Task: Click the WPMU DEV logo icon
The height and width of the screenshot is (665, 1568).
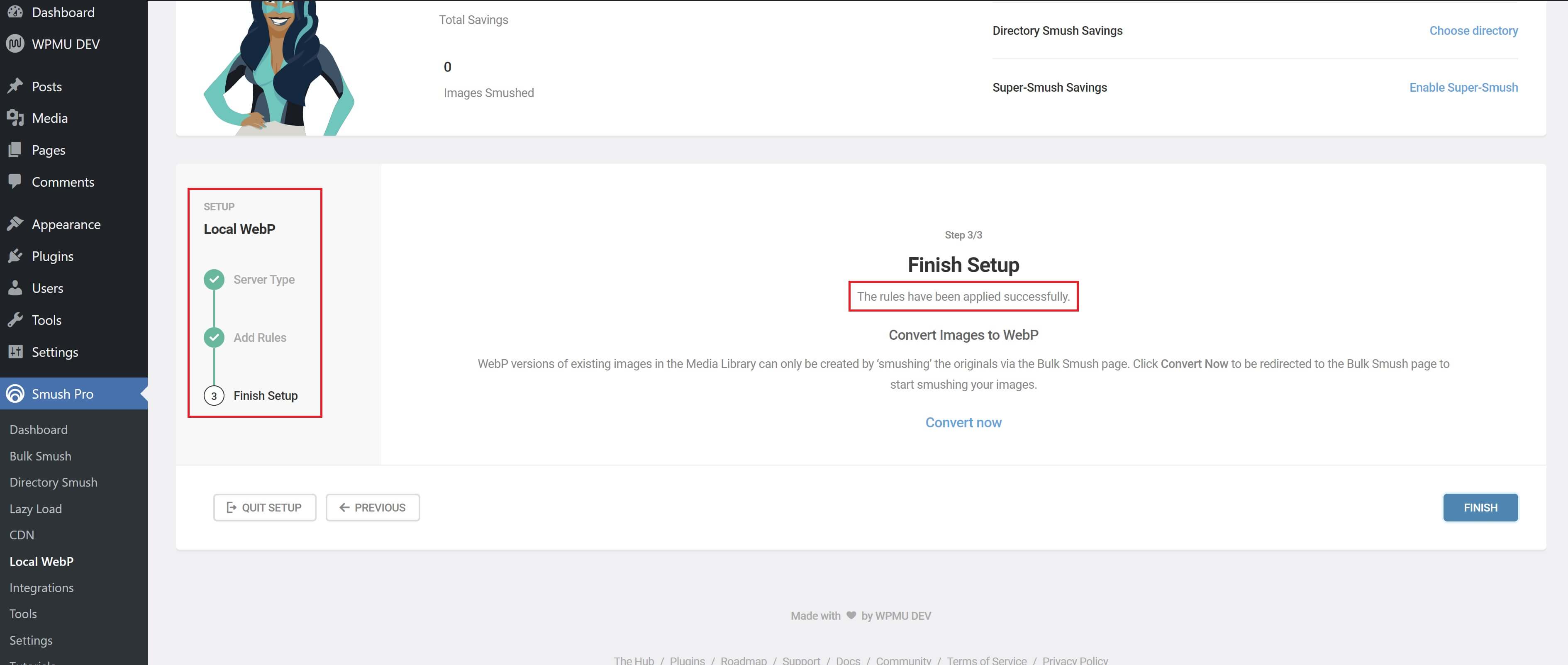Action: [15, 44]
